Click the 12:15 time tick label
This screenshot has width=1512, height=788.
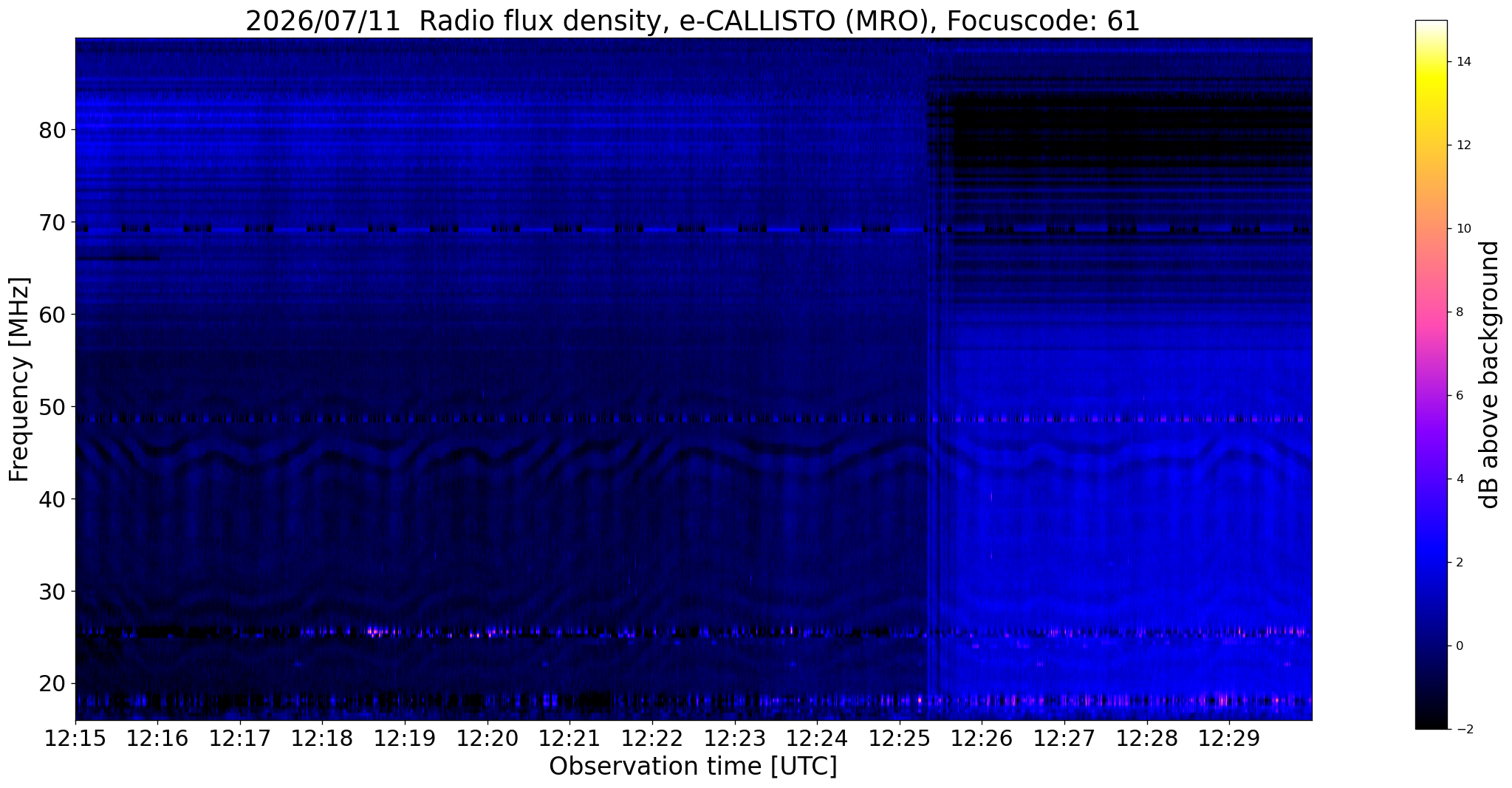pyautogui.click(x=75, y=739)
